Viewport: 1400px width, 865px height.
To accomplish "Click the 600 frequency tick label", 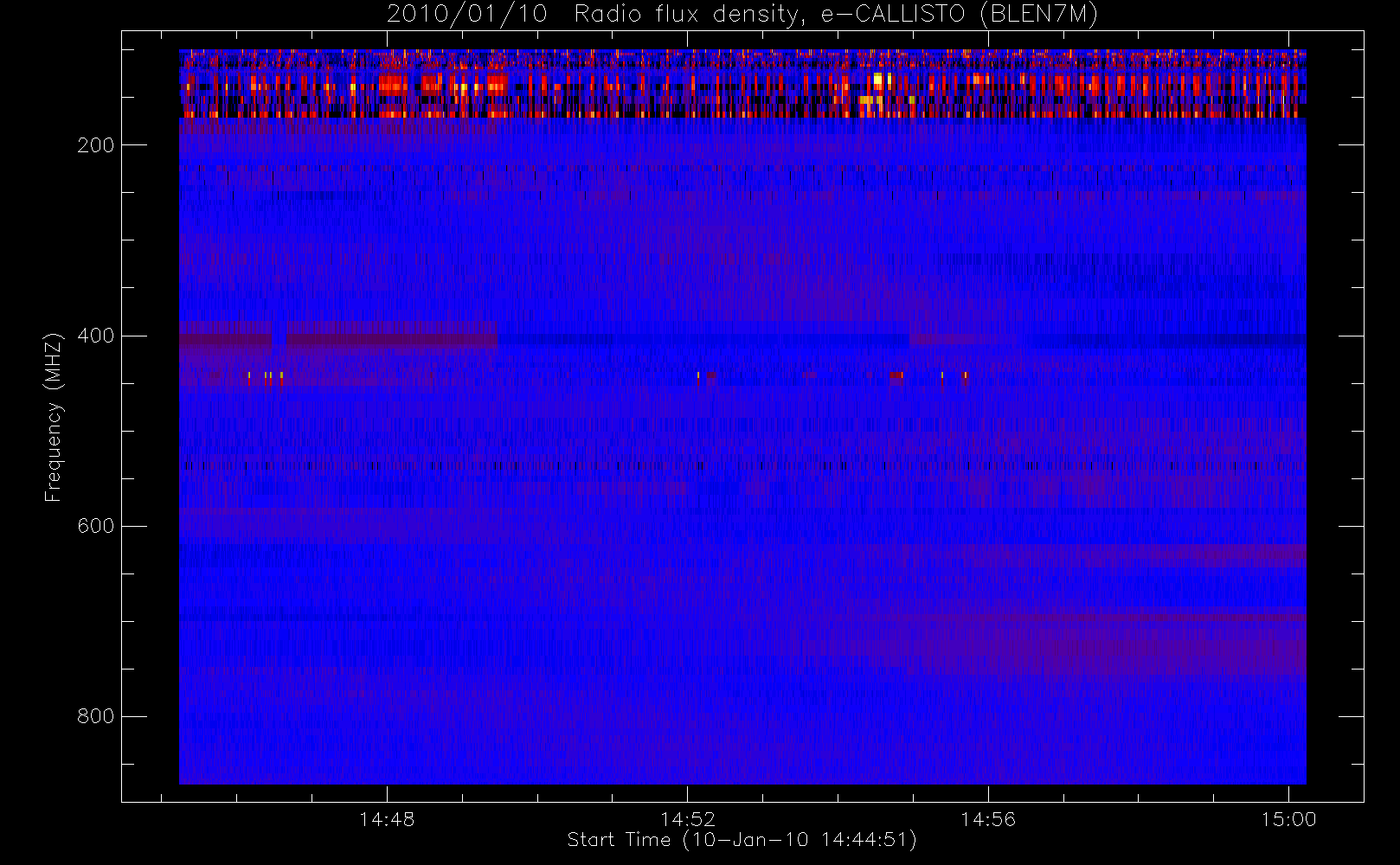I will coord(95,526).
